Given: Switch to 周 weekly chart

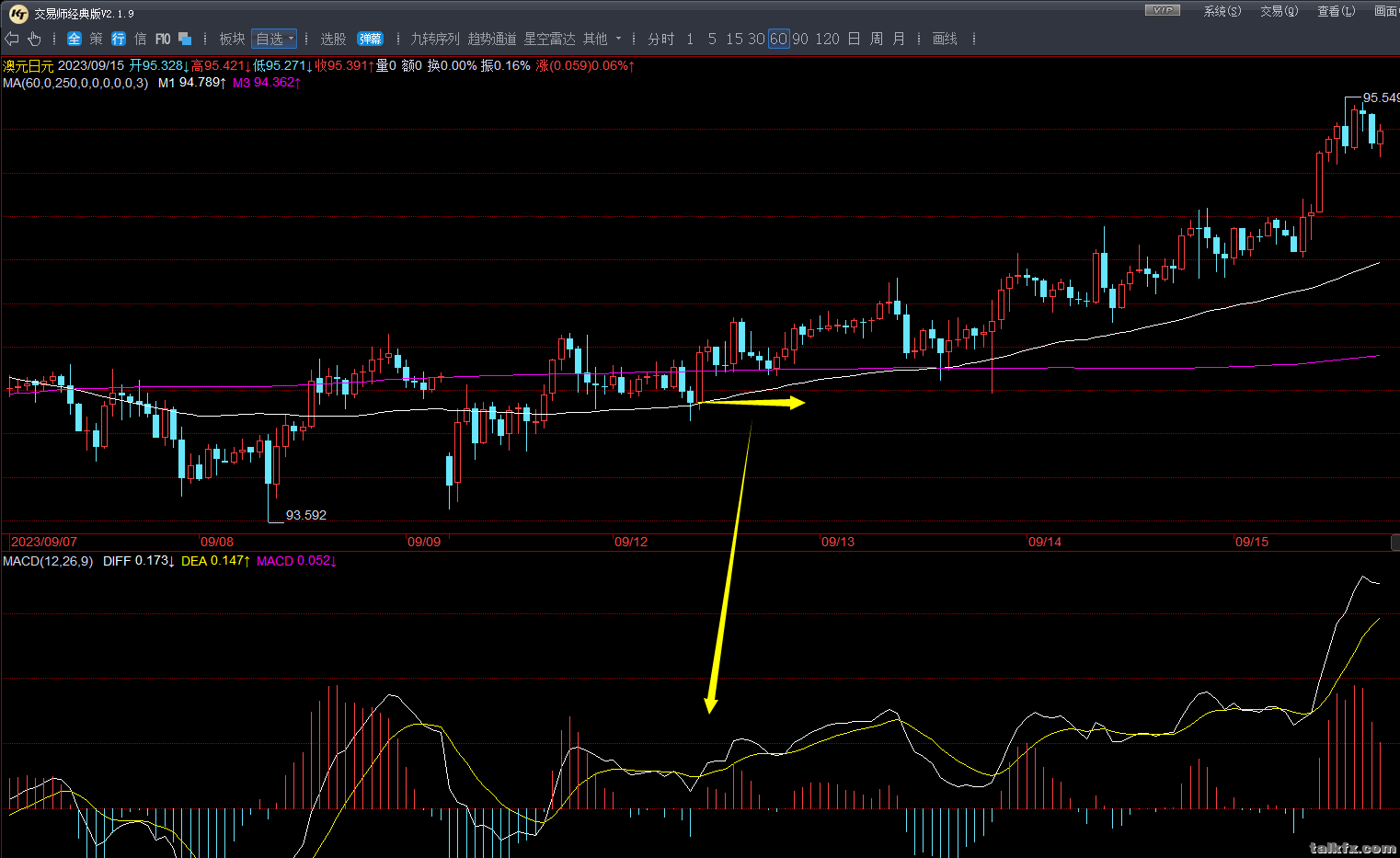Looking at the screenshot, I should (x=876, y=39).
